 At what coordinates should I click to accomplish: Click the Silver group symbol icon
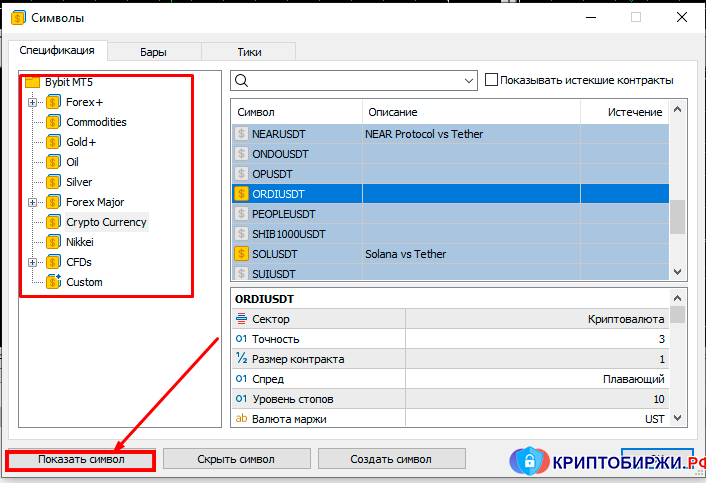pos(53,182)
